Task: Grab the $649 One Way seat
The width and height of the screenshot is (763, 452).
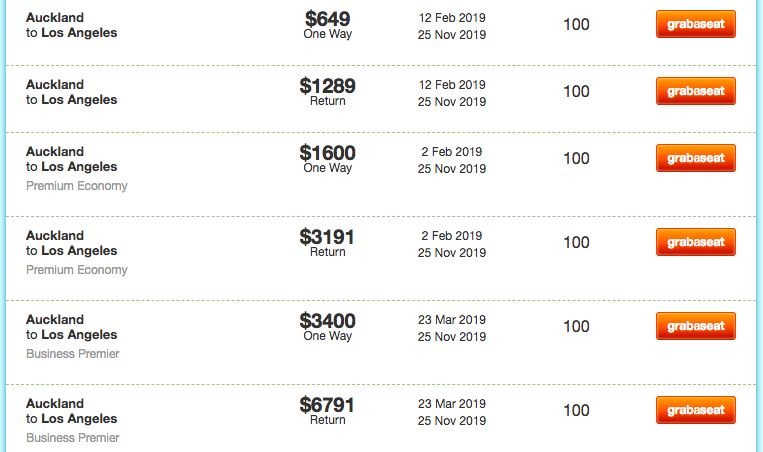Action: [x=695, y=24]
